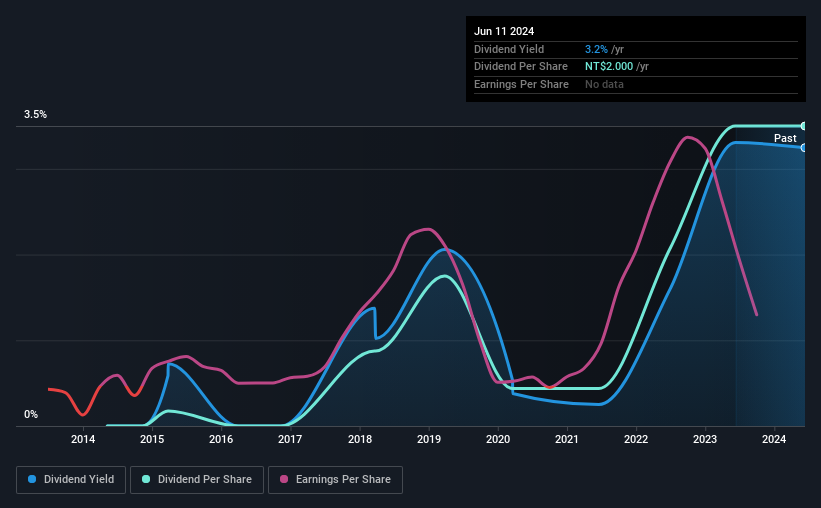Toggle the Earnings Per Share legend button
This screenshot has width=821, height=508.
pos(335,480)
